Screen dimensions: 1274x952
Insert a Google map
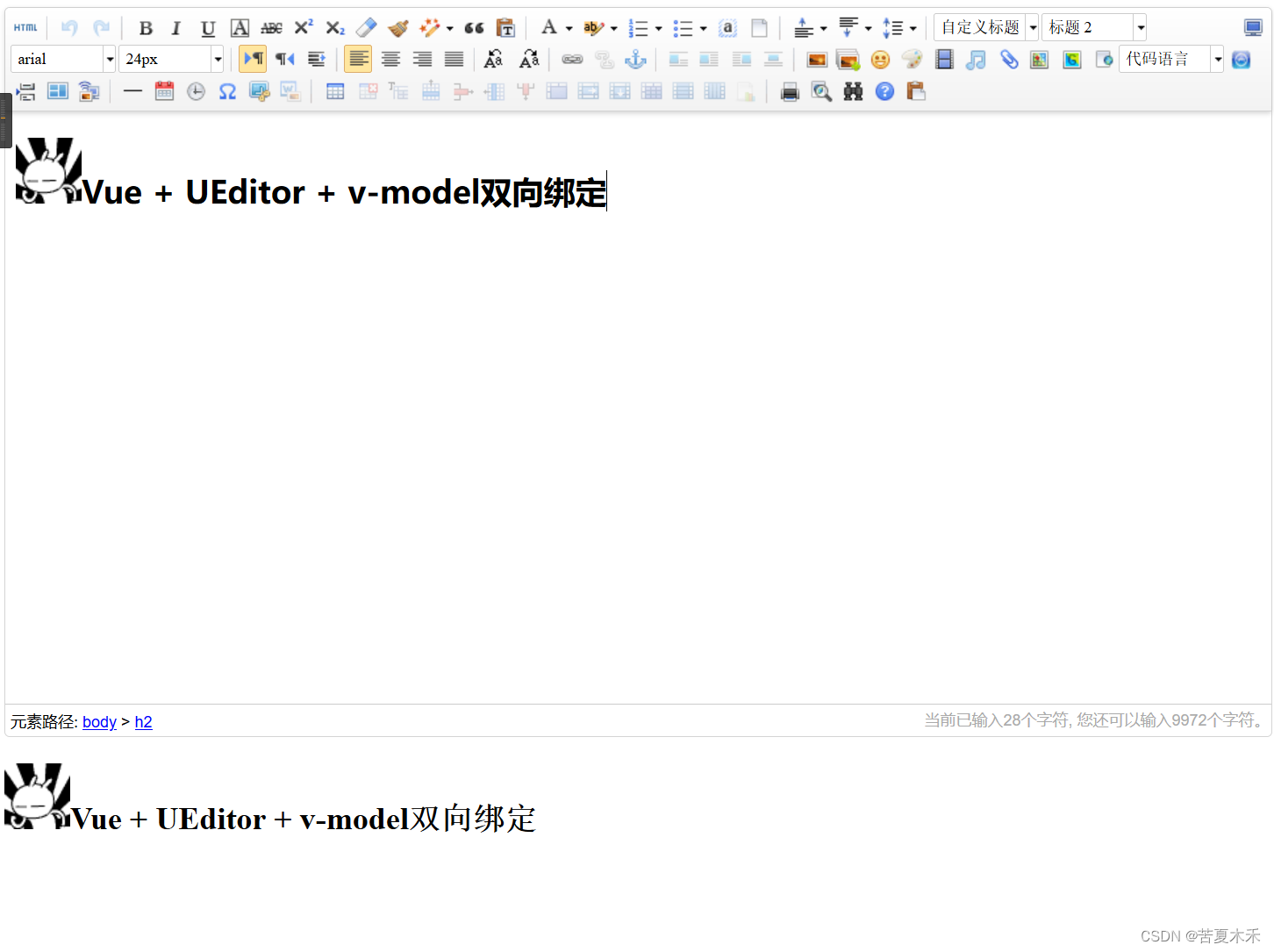point(1072,60)
